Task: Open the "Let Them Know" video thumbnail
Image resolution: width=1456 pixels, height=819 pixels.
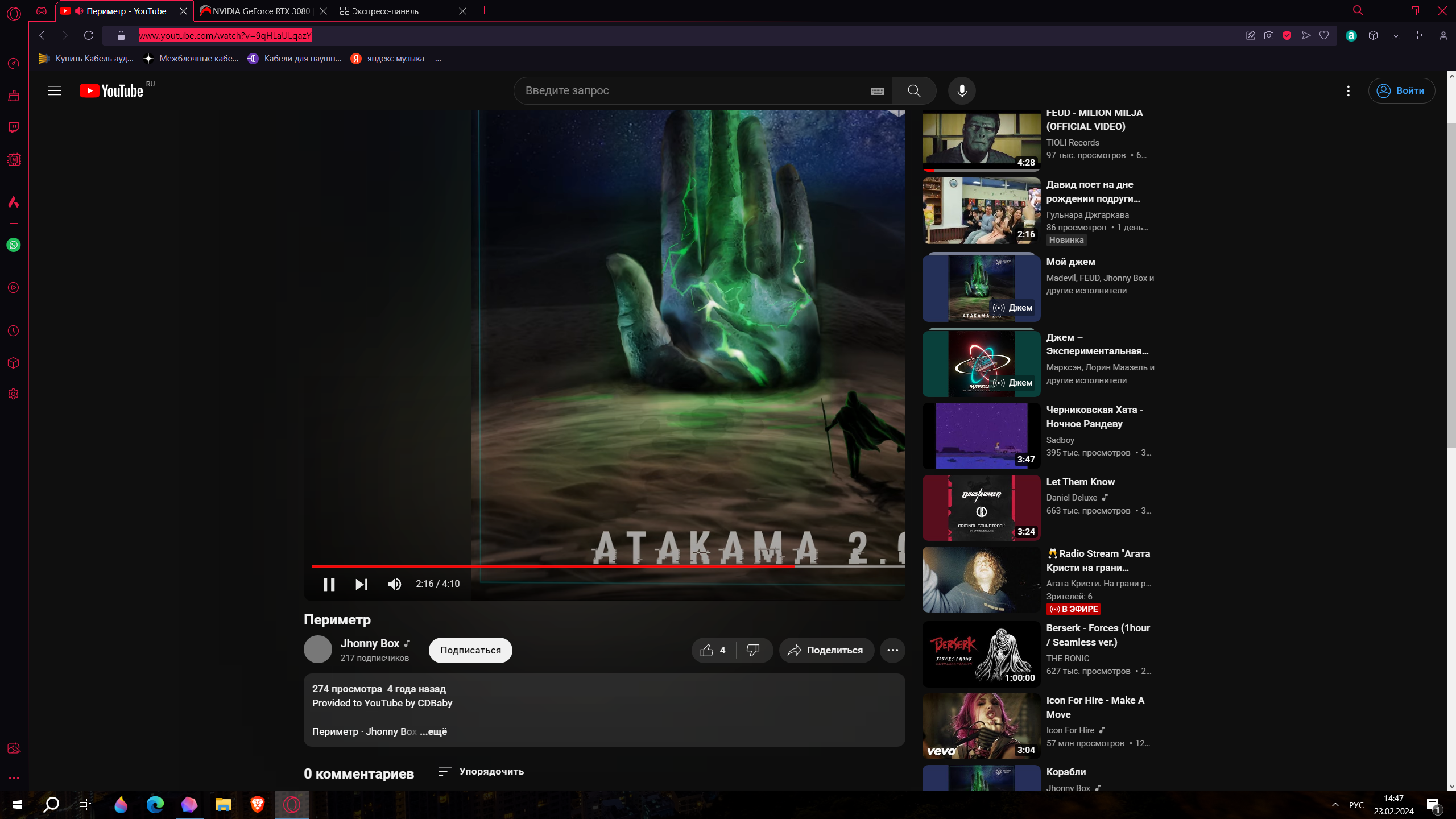Action: pyautogui.click(x=981, y=508)
